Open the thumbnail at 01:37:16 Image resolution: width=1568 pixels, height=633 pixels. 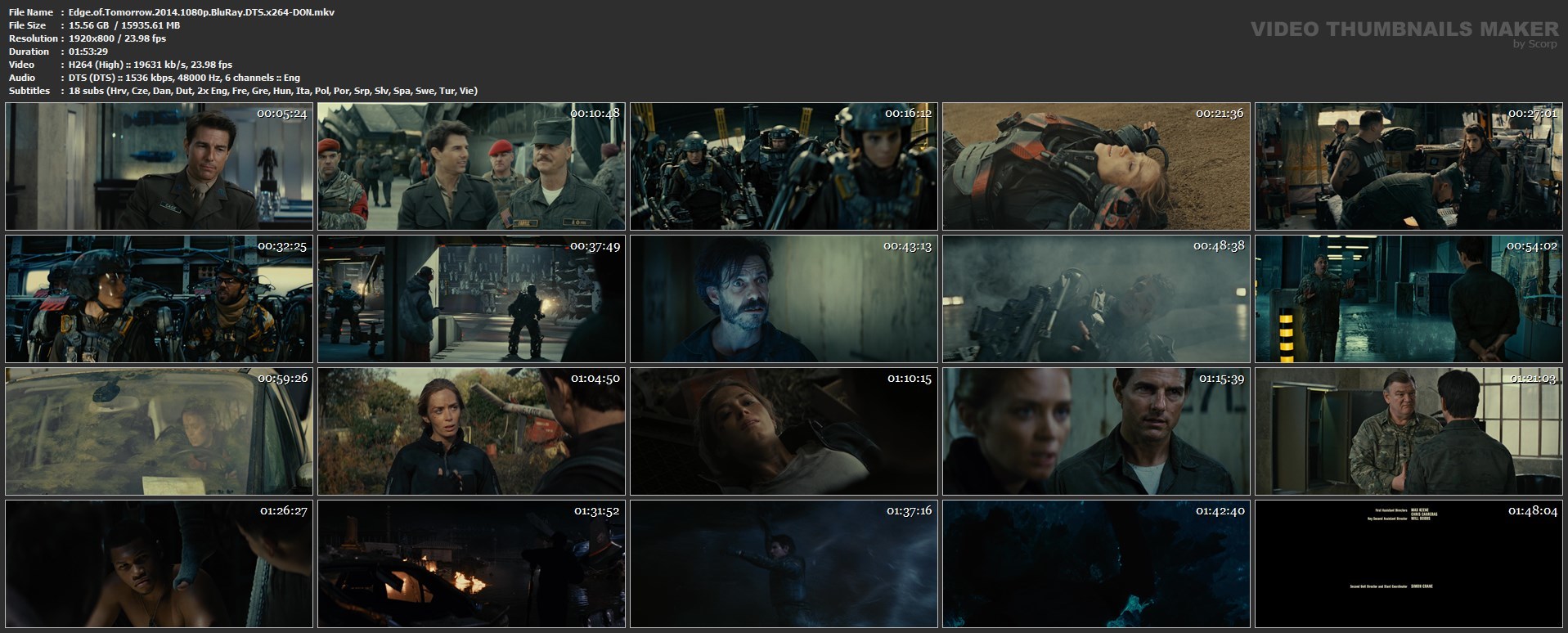coord(784,563)
